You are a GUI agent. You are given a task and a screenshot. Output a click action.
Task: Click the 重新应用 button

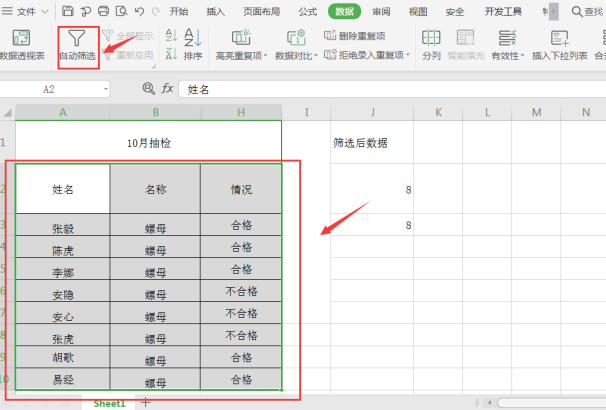point(128,55)
